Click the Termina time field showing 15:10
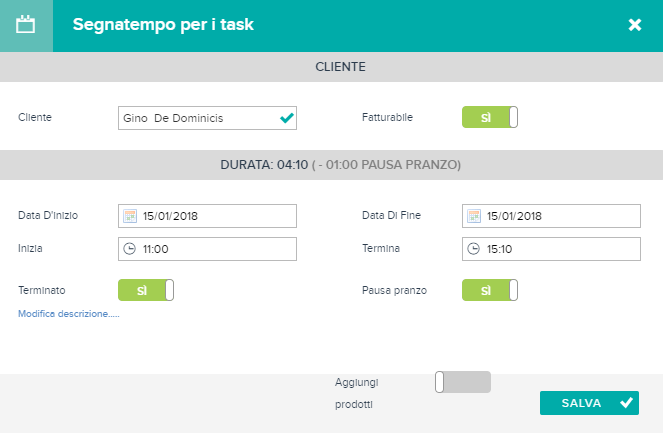 point(551,249)
